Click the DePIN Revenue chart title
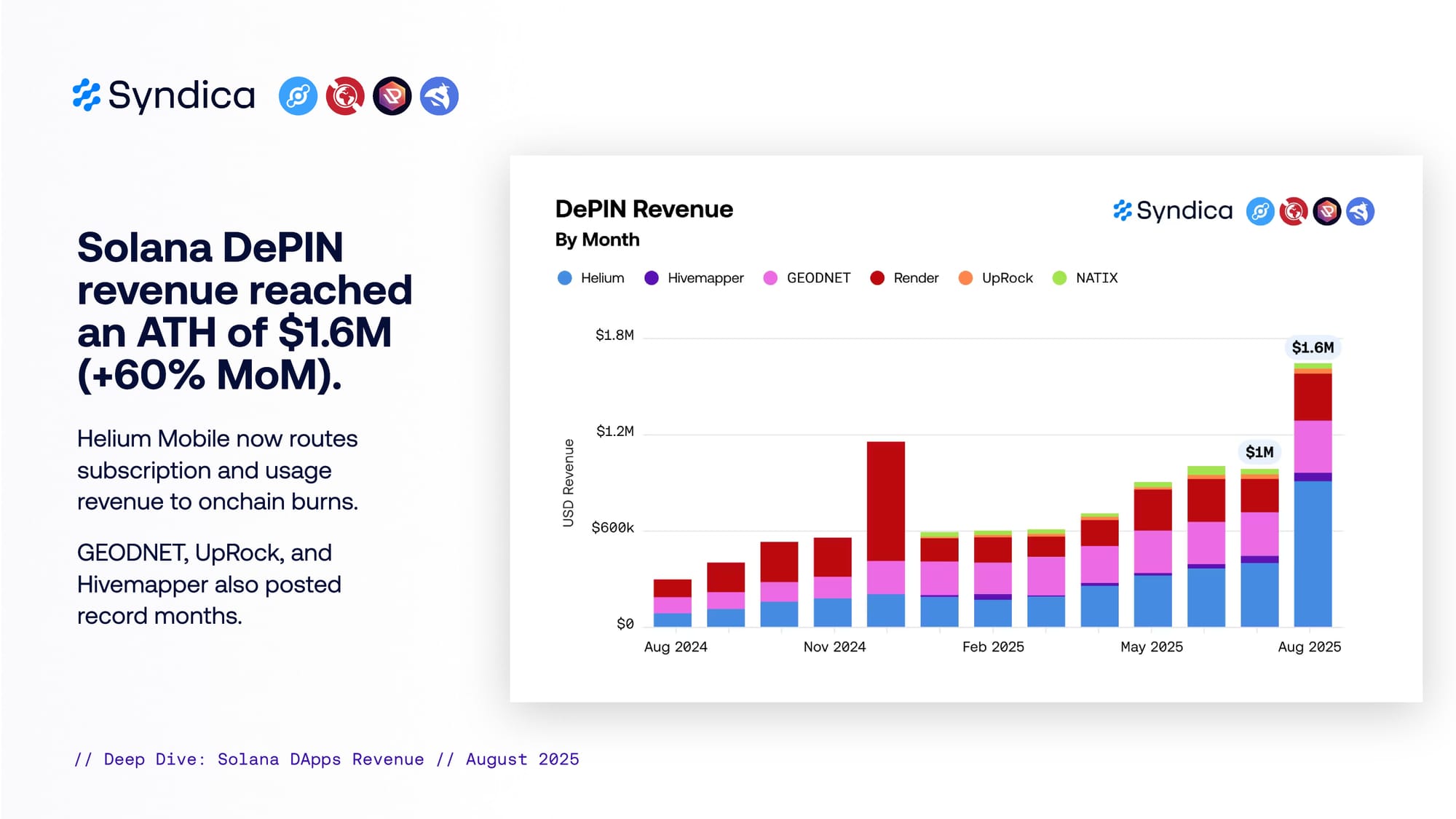Viewport: 1456px width, 819px height. tap(644, 210)
